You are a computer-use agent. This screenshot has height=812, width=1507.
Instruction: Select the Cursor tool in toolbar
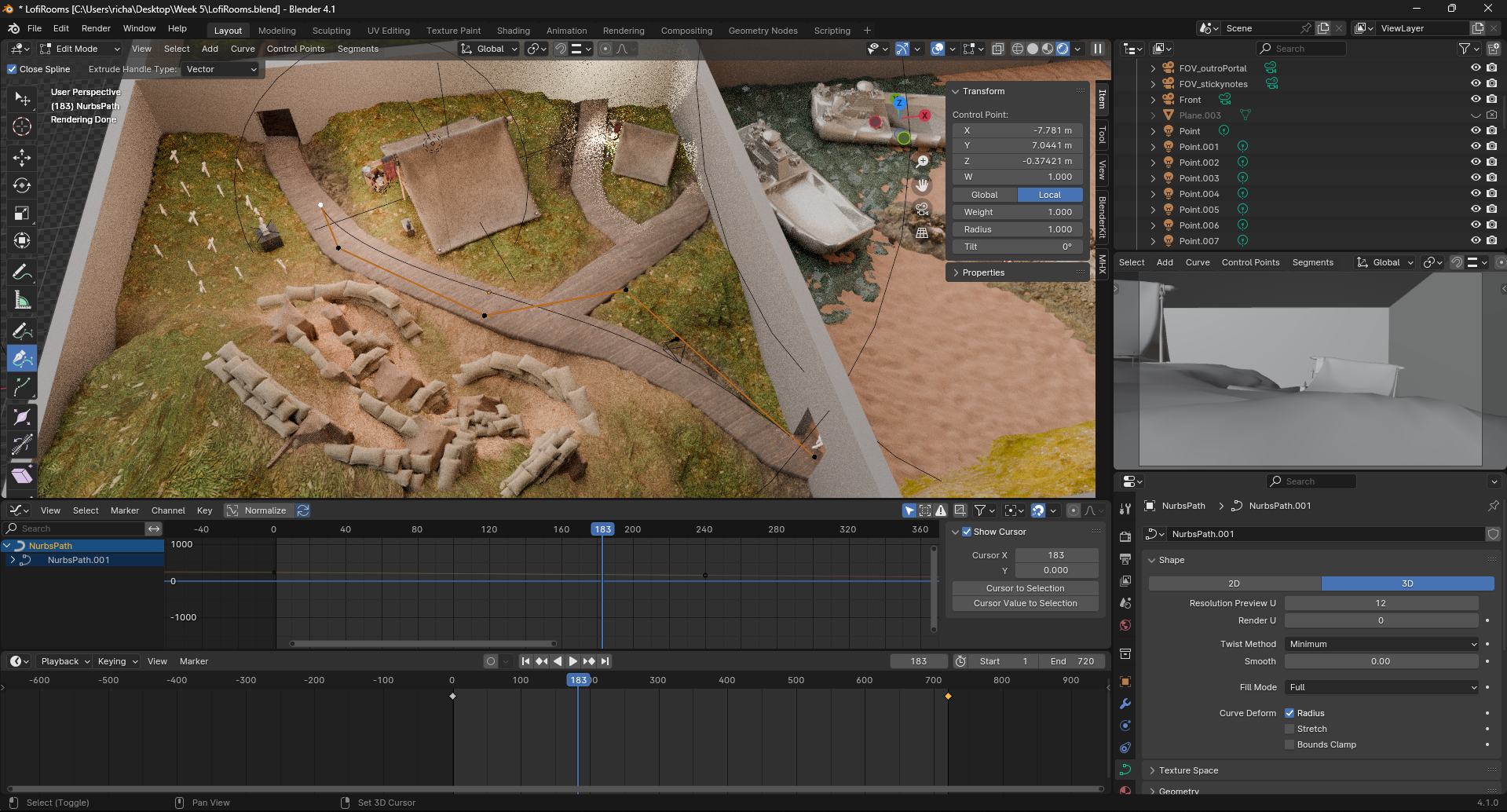point(22,126)
